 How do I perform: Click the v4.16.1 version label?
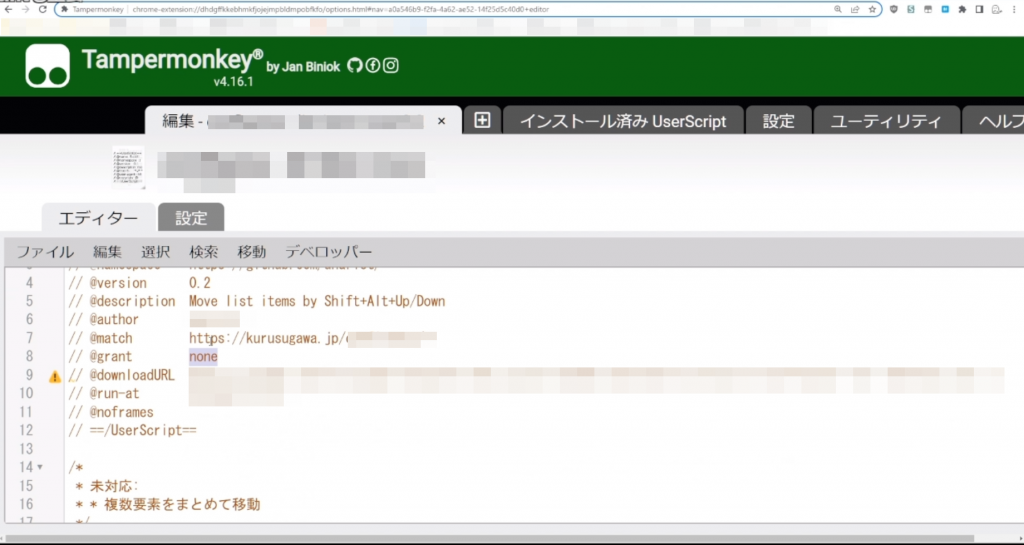click(233, 82)
